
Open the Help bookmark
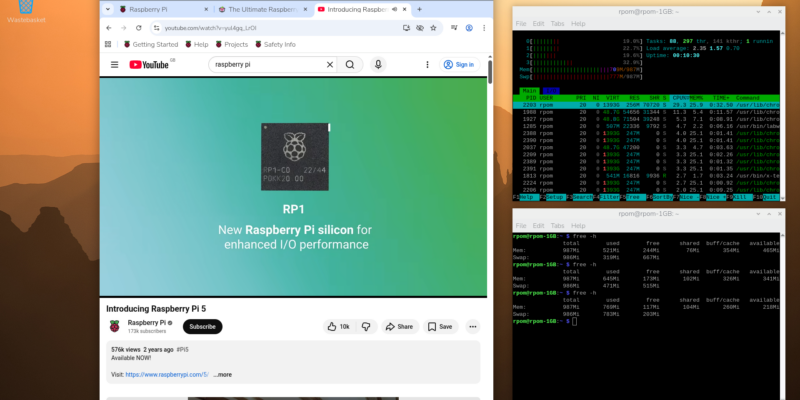[196, 44]
